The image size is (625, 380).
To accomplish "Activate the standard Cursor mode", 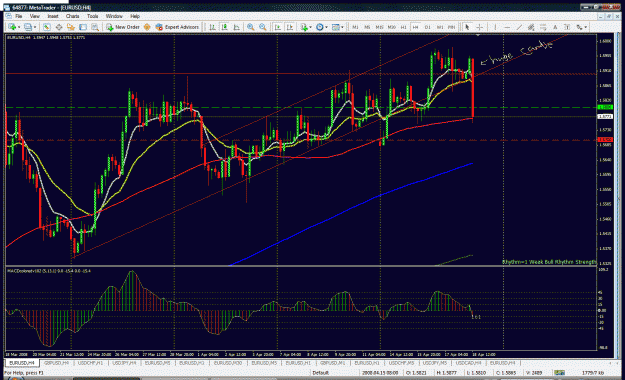I will (467, 27).
